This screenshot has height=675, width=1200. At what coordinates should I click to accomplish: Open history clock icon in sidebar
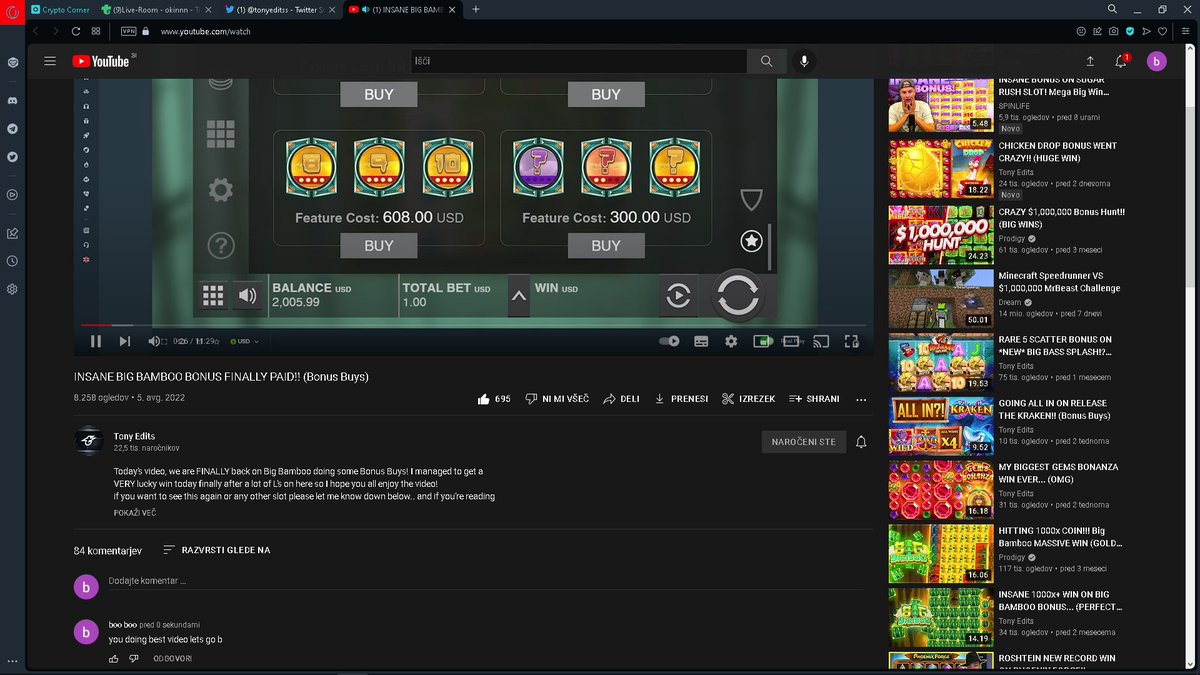[12, 261]
